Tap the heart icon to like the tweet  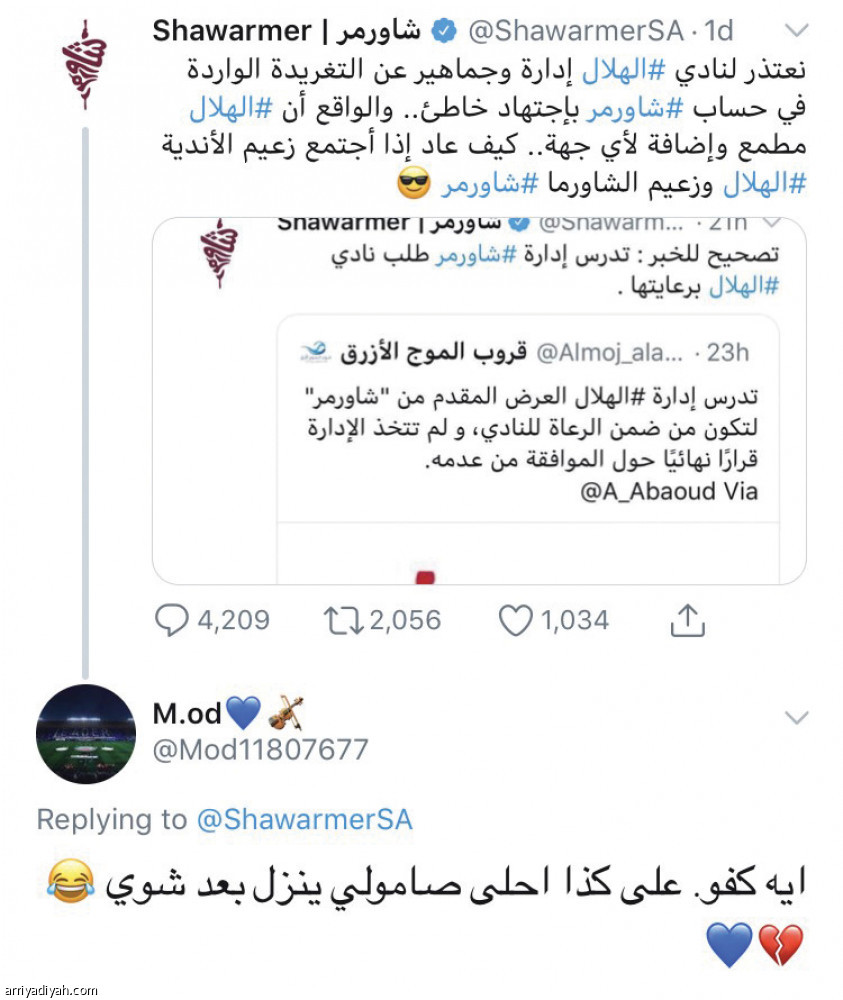tap(515, 620)
